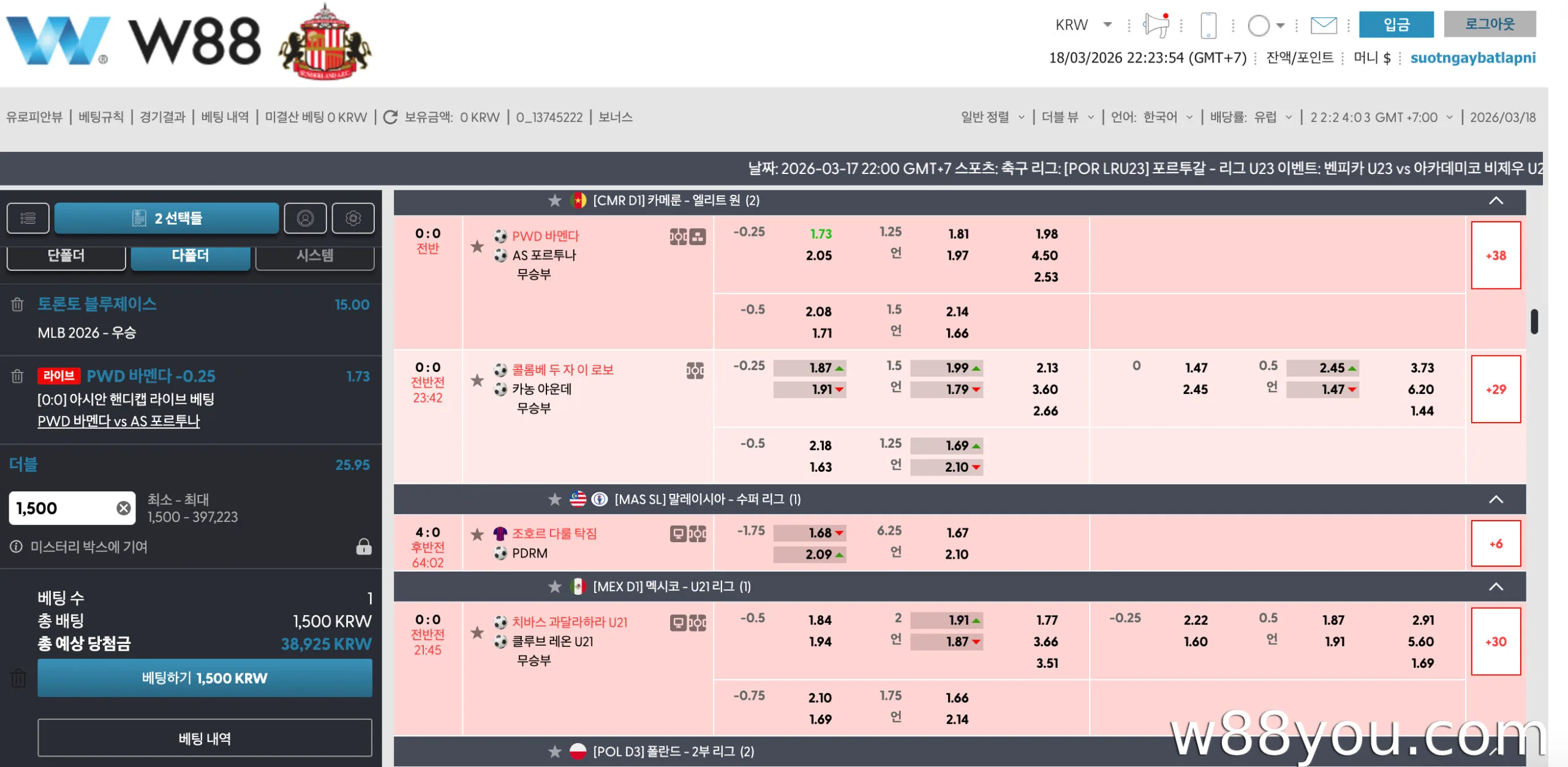The width and height of the screenshot is (1568, 767).
Task: Open stats board icon for PWD 바멘다 match
Action: (698, 236)
